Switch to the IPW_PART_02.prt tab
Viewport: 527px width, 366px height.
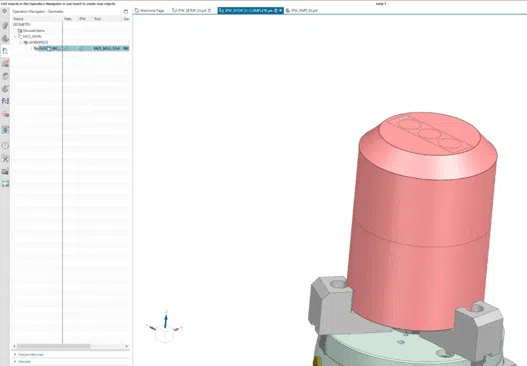coord(301,11)
